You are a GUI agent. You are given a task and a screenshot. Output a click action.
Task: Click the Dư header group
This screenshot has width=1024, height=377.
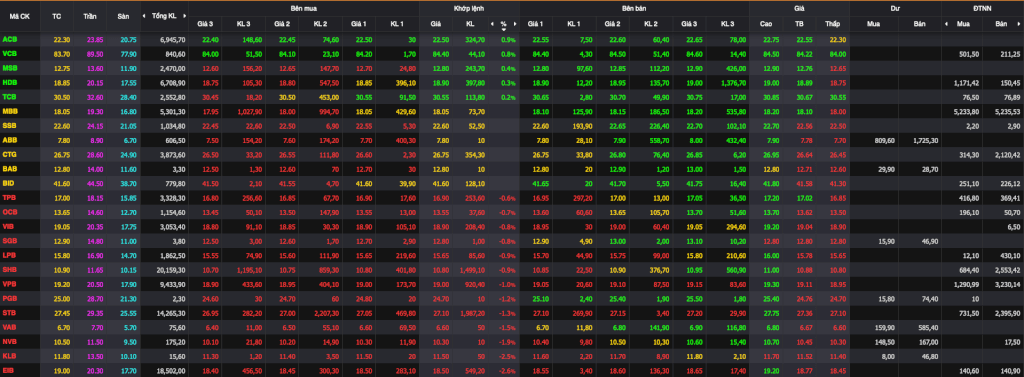[895, 8]
